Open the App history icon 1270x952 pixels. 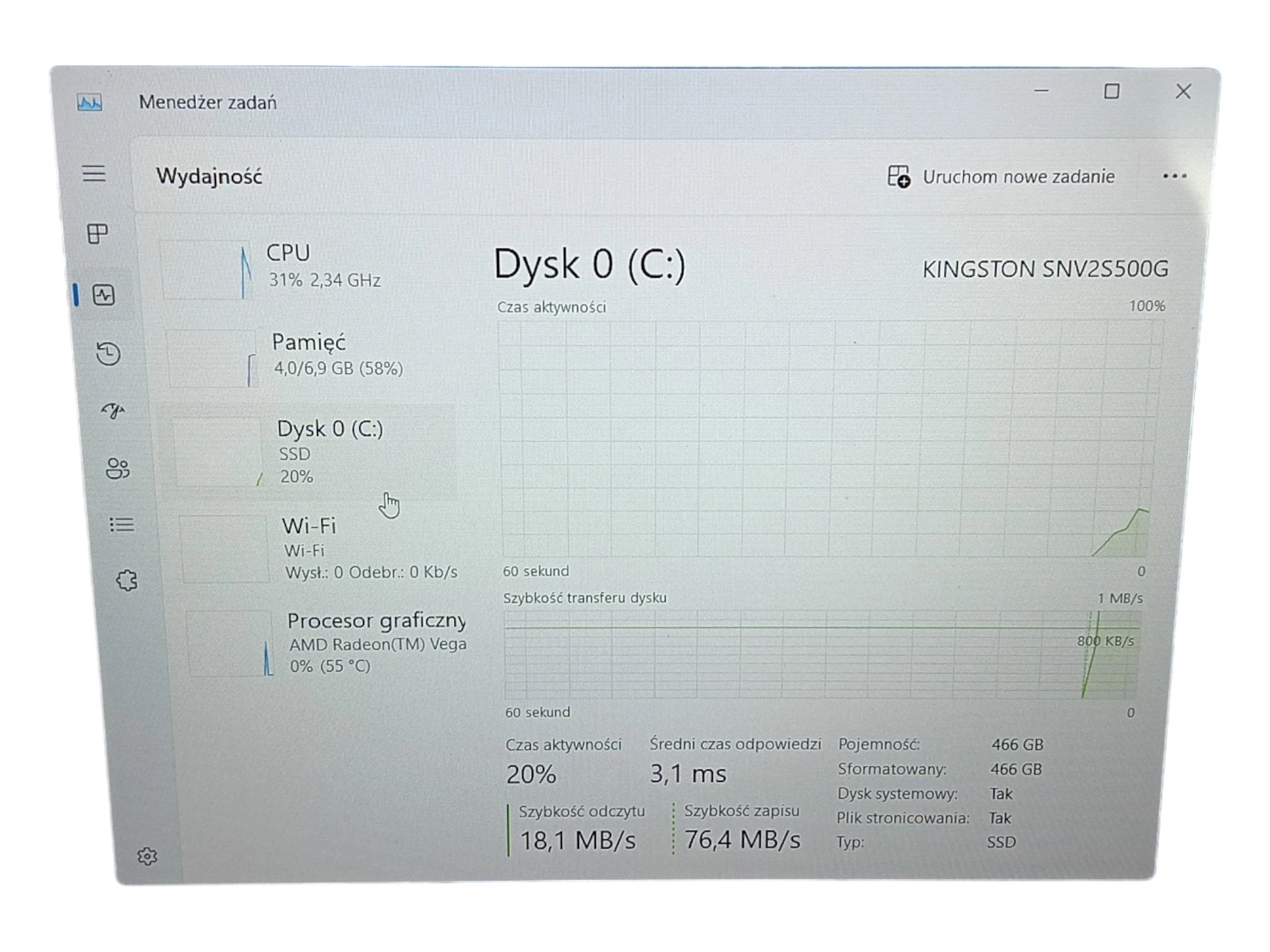click(108, 353)
